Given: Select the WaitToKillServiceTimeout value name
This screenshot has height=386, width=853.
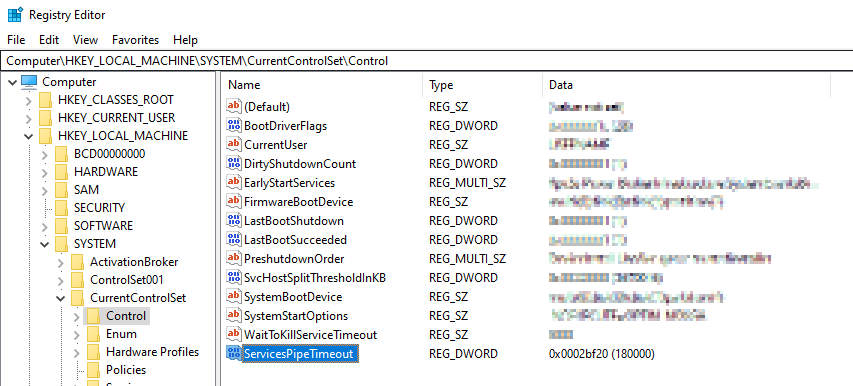Looking at the screenshot, I should [x=311, y=335].
